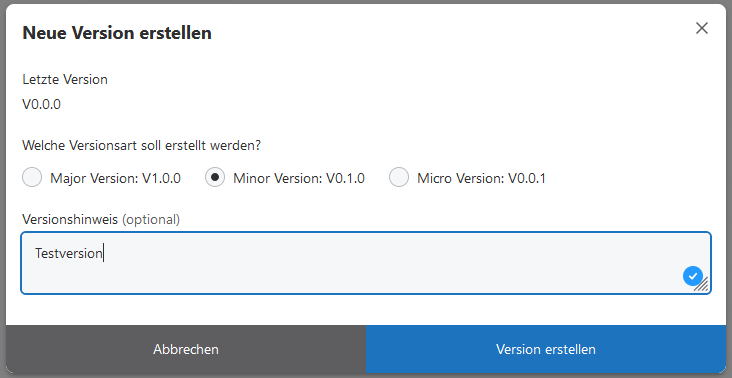
Task: Click the word Testversion in the note field
Action: [x=69, y=253]
